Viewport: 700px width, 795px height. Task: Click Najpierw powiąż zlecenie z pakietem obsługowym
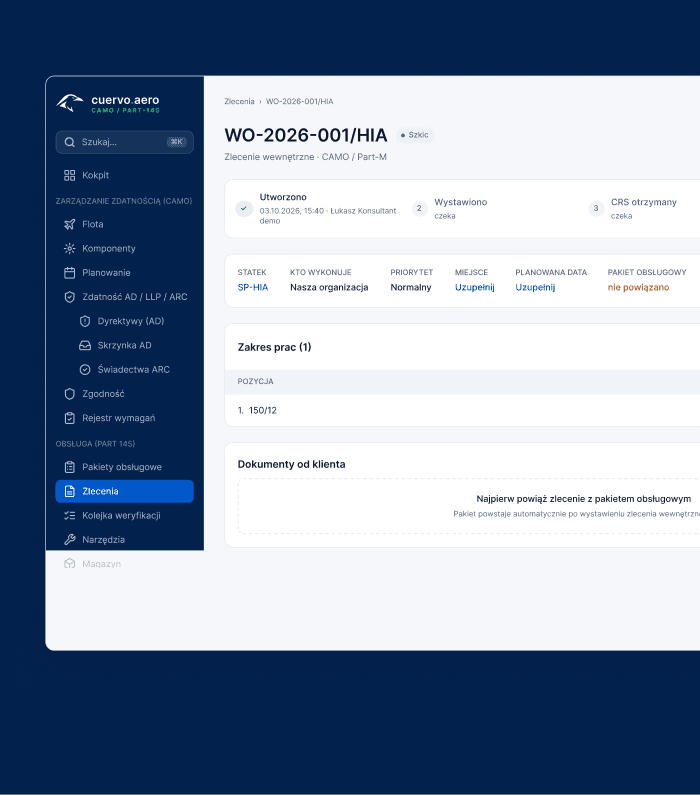click(x=583, y=499)
